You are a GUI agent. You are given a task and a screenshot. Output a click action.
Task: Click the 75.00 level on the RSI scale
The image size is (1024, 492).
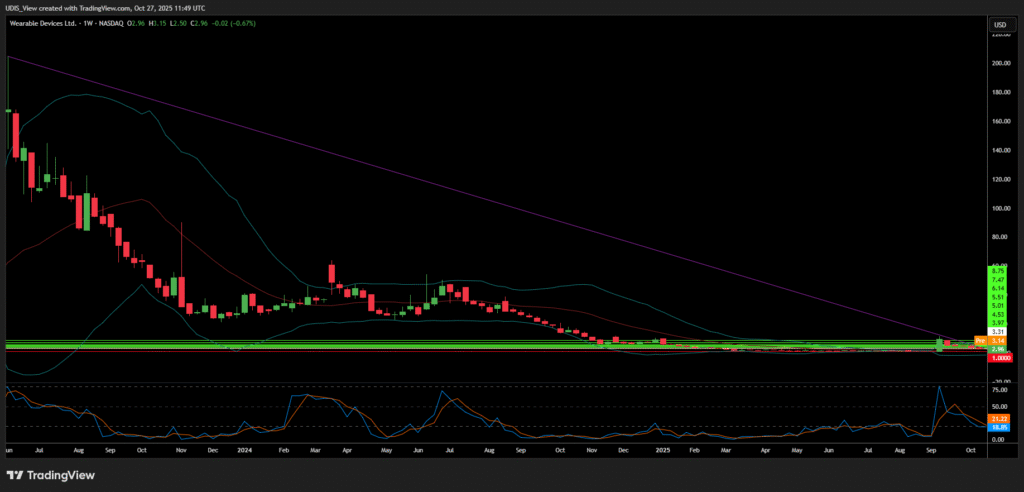coord(997,389)
